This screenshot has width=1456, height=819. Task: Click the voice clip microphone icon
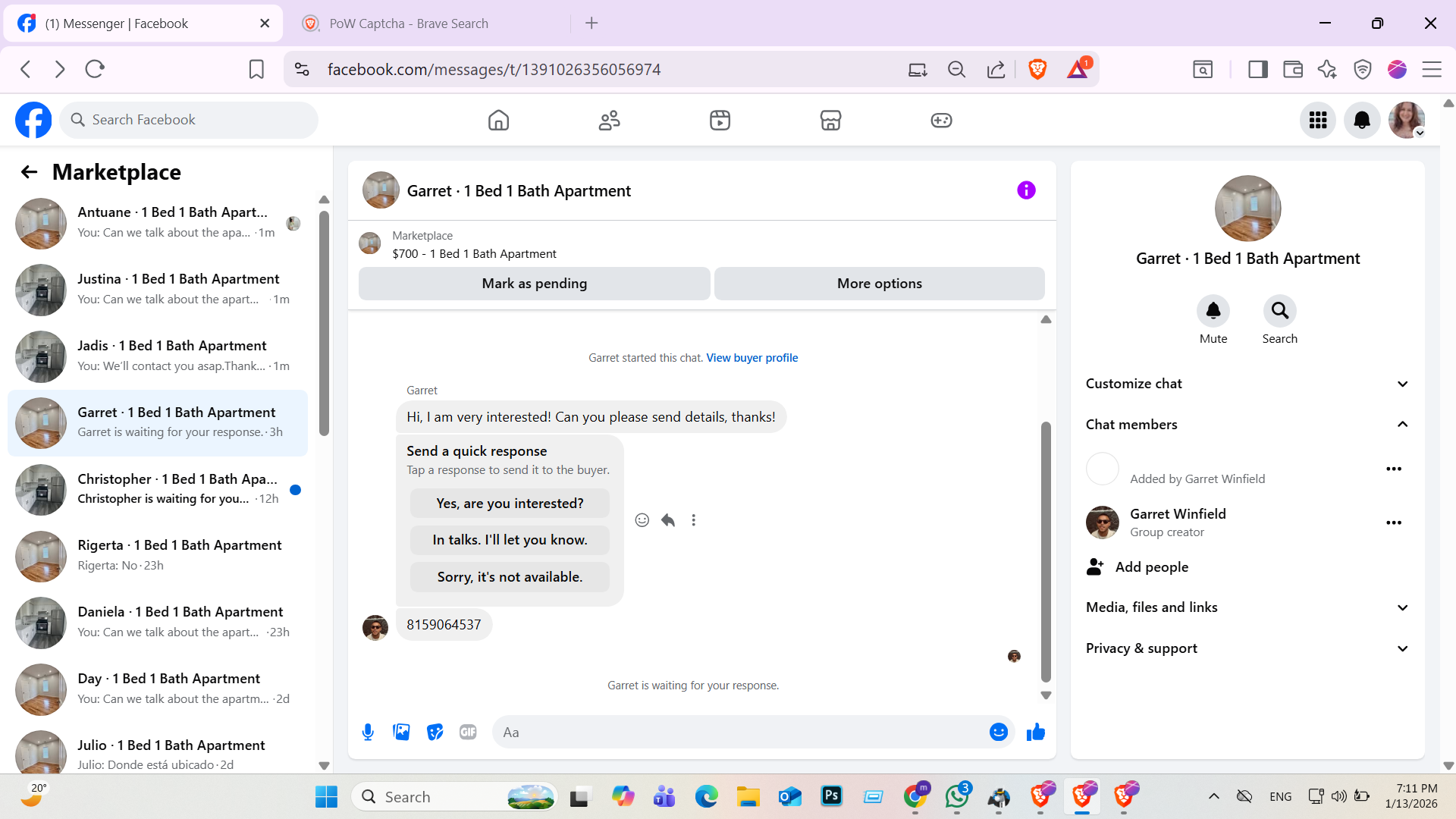[368, 732]
